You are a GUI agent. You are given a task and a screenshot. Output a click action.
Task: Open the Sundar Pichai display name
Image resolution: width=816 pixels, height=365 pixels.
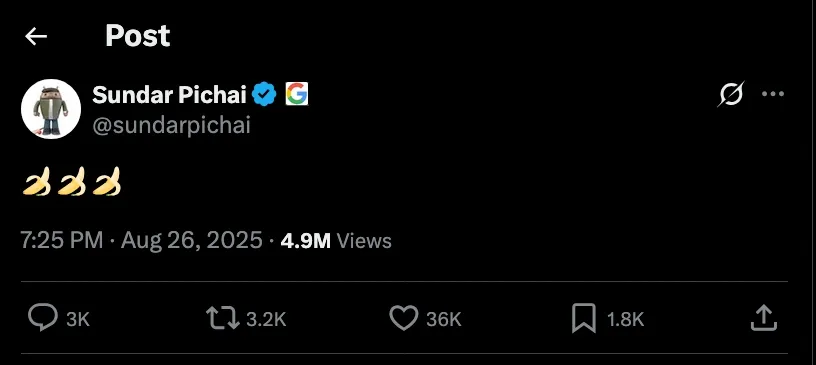pos(169,94)
